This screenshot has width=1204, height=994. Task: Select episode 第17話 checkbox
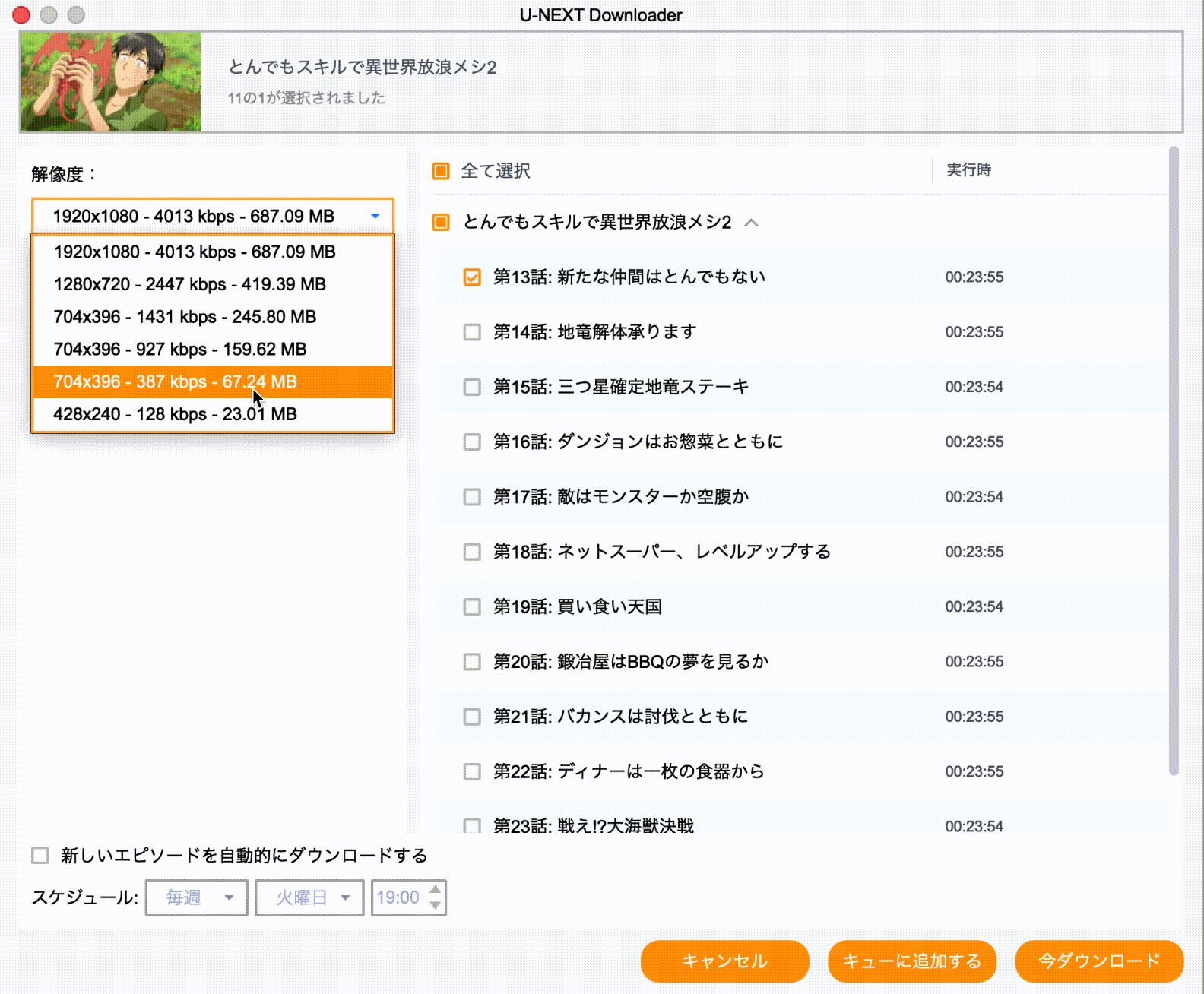[x=472, y=497]
